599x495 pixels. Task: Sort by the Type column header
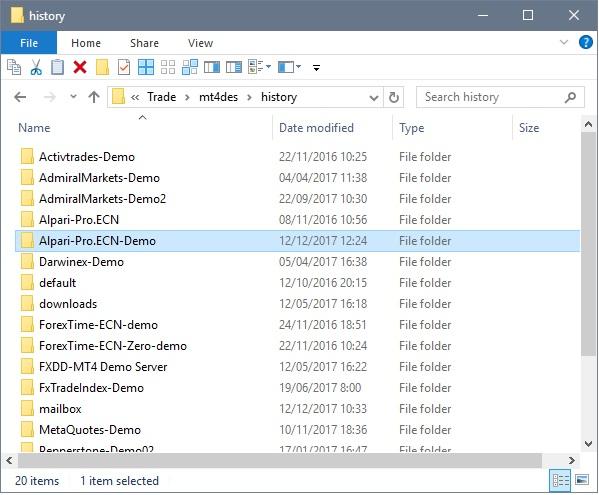[411, 128]
